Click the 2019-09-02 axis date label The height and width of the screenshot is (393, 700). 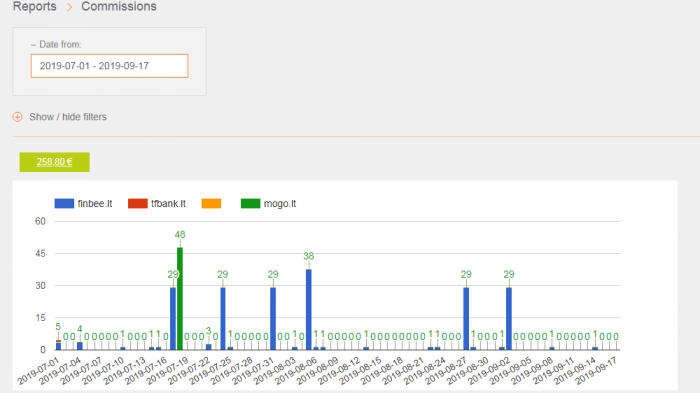coord(489,371)
